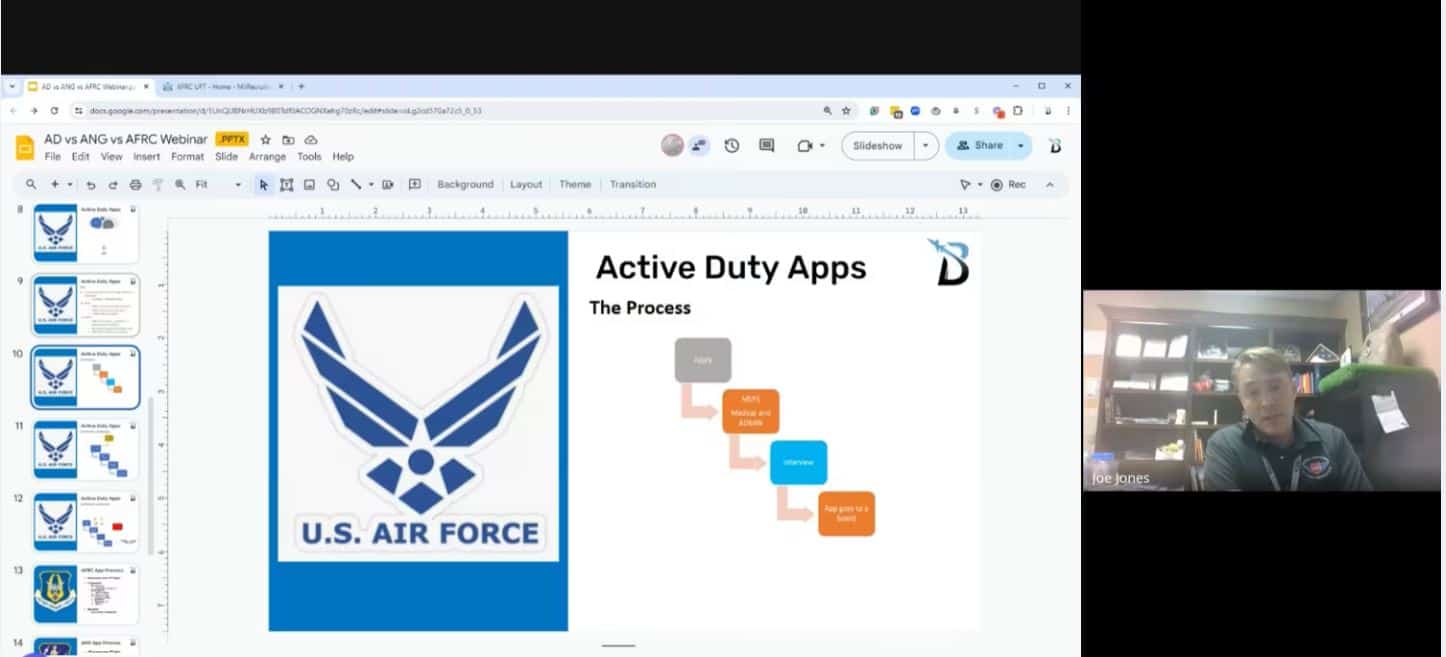
Task: Insert a new comment
Action: coord(415,185)
